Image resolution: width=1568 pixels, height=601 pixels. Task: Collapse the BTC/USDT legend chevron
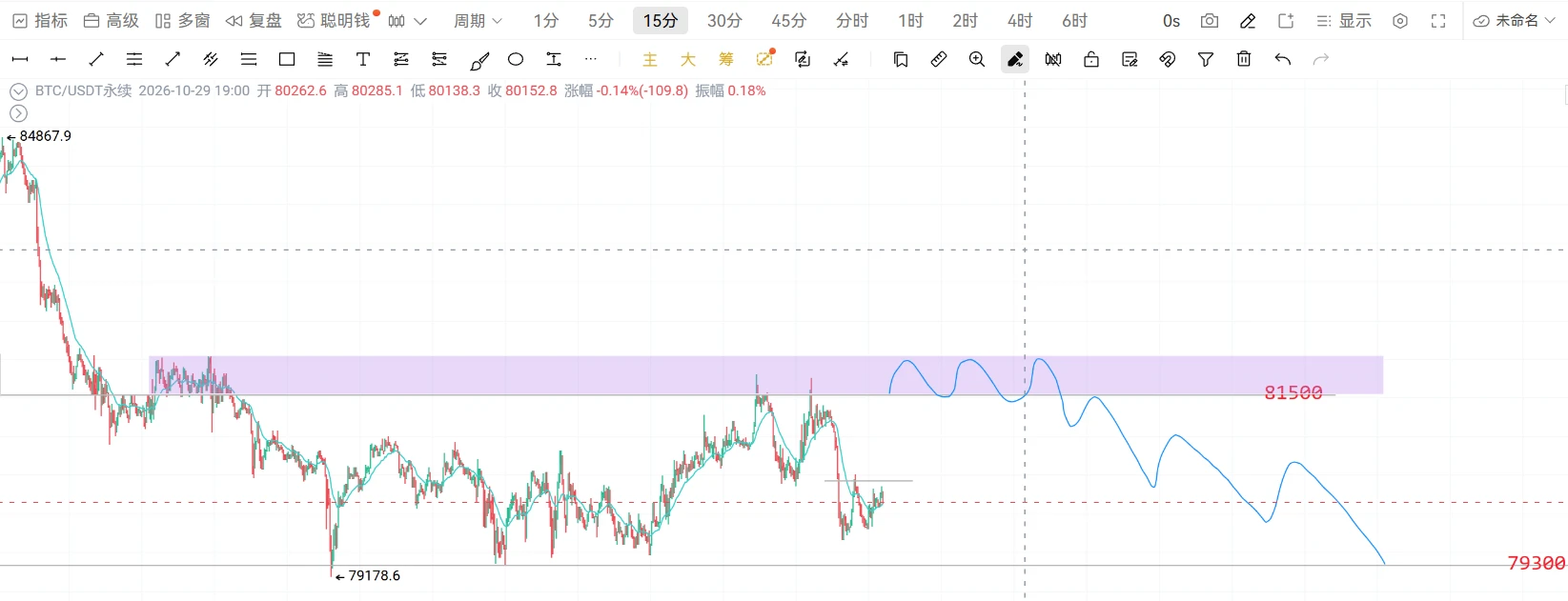click(x=18, y=91)
